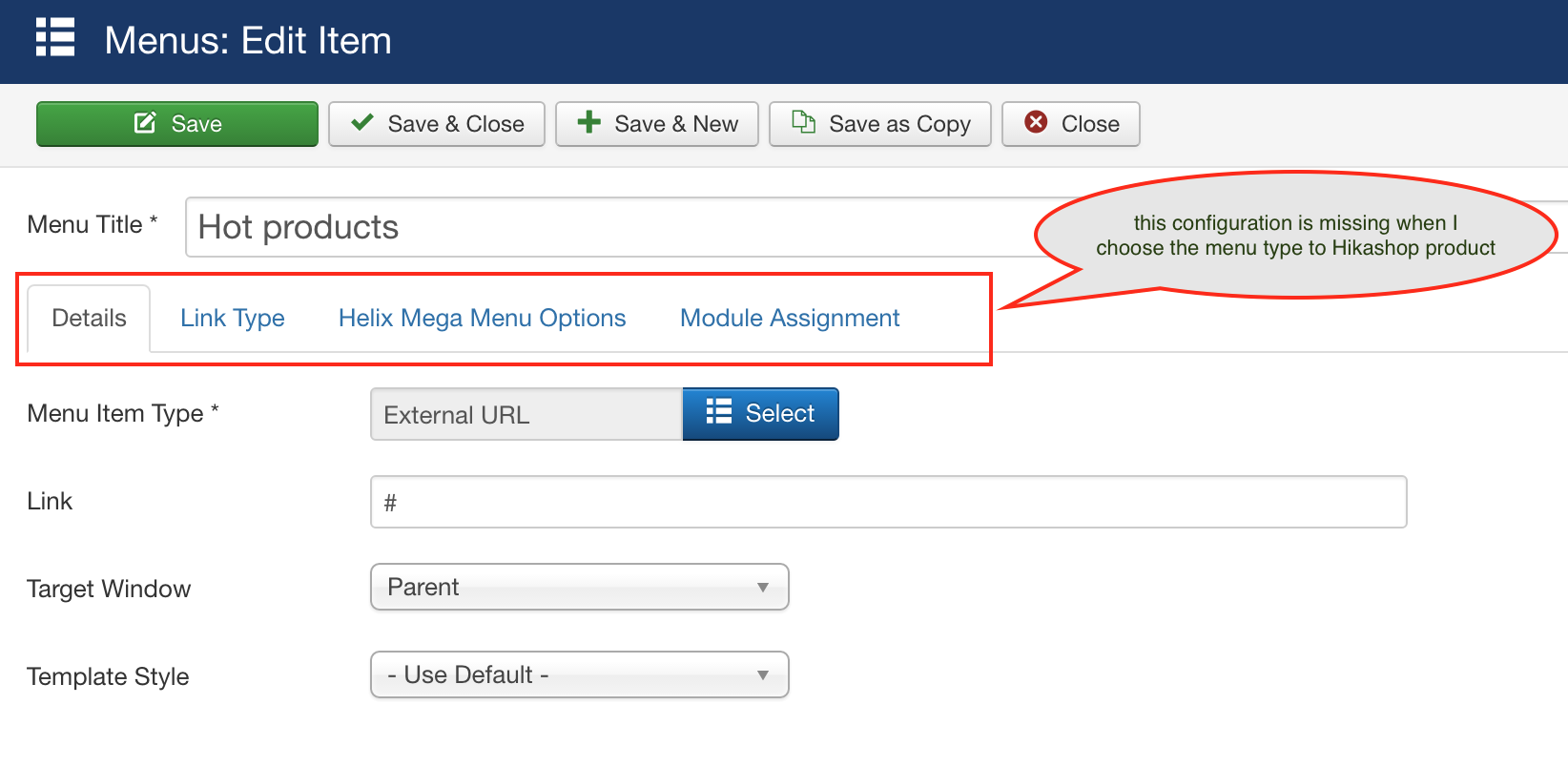Select the Details tab
Viewport: 1568px width, 767px height.
(89, 319)
